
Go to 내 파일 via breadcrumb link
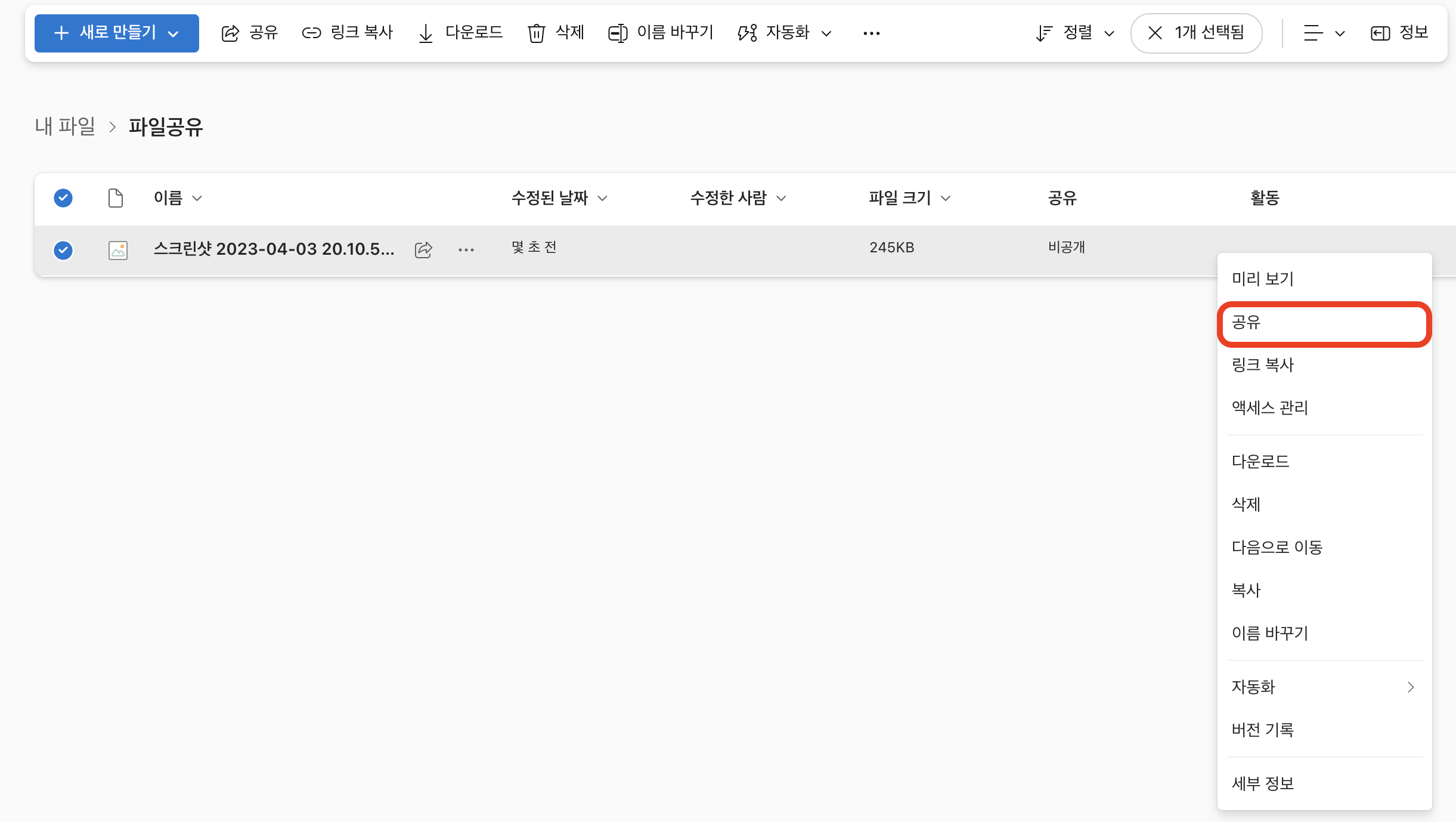66,126
